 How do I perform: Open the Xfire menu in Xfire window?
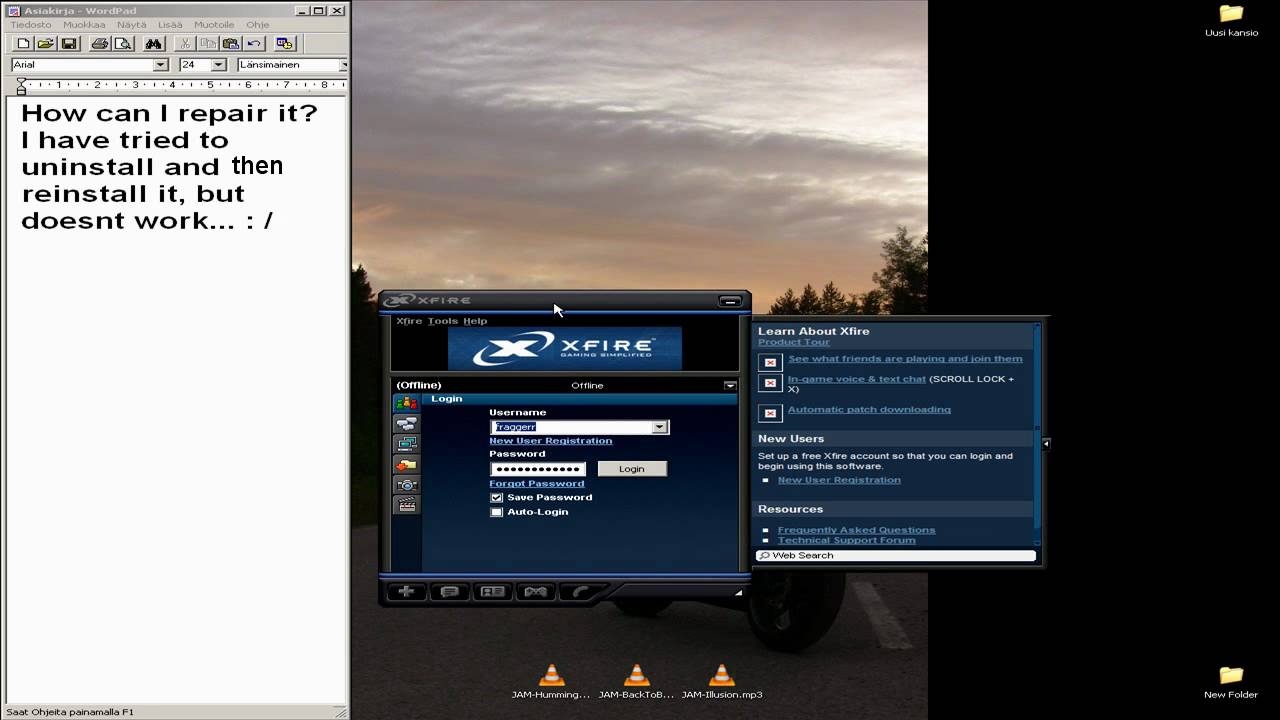pos(409,321)
